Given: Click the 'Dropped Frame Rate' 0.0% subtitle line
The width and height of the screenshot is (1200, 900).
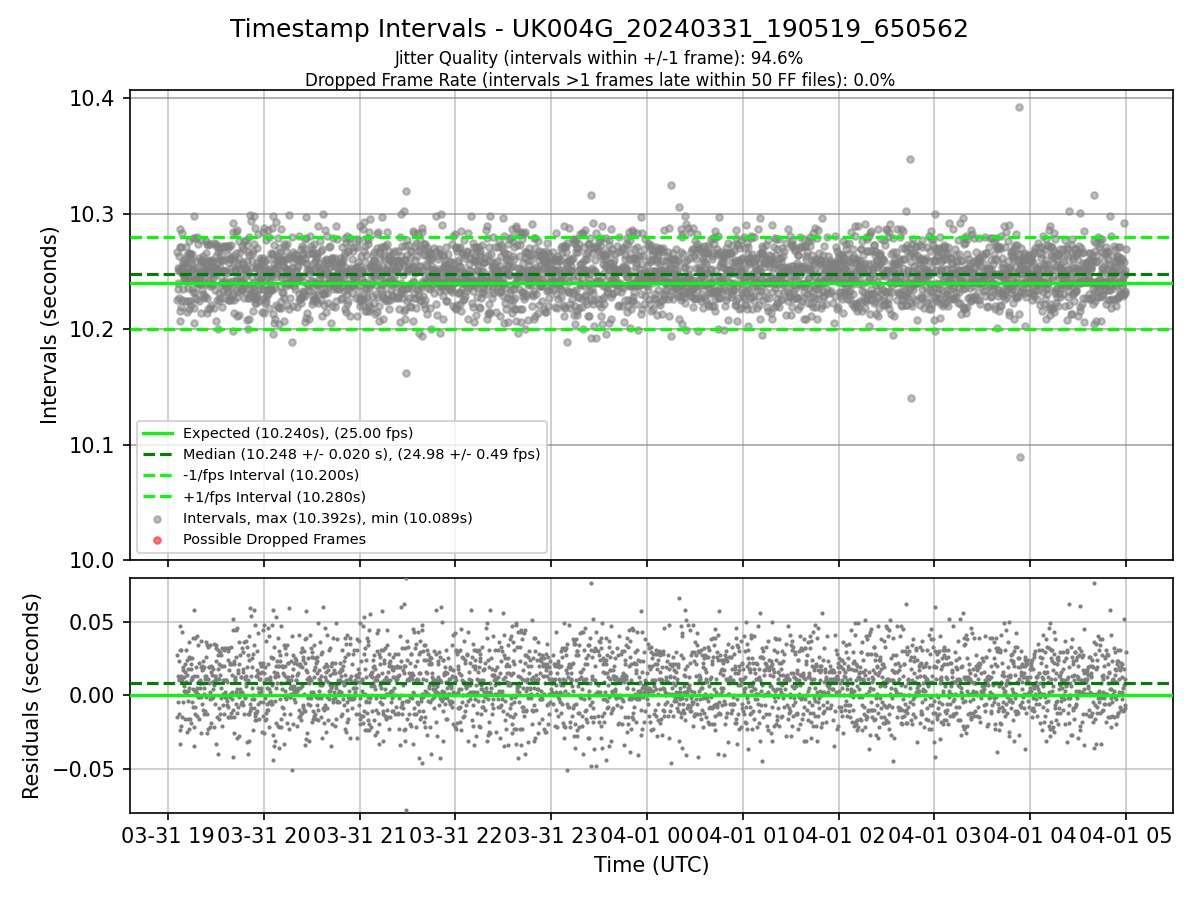Looking at the screenshot, I should click(x=599, y=80).
